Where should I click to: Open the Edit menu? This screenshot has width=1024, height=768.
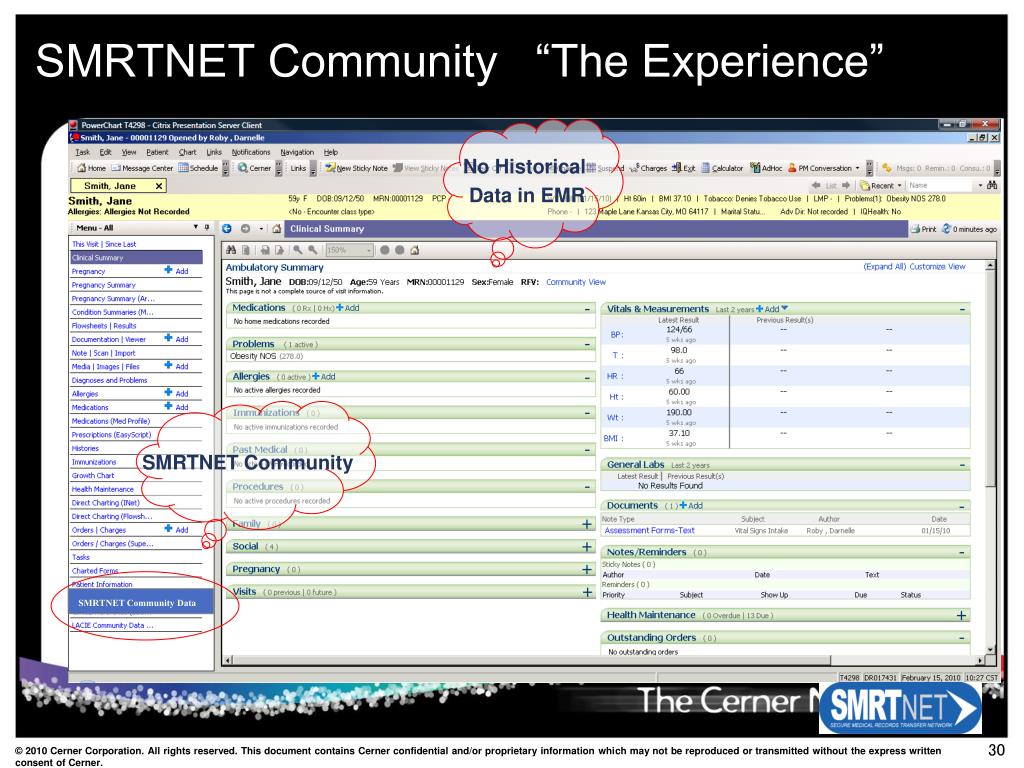pyautogui.click(x=105, y=152)
